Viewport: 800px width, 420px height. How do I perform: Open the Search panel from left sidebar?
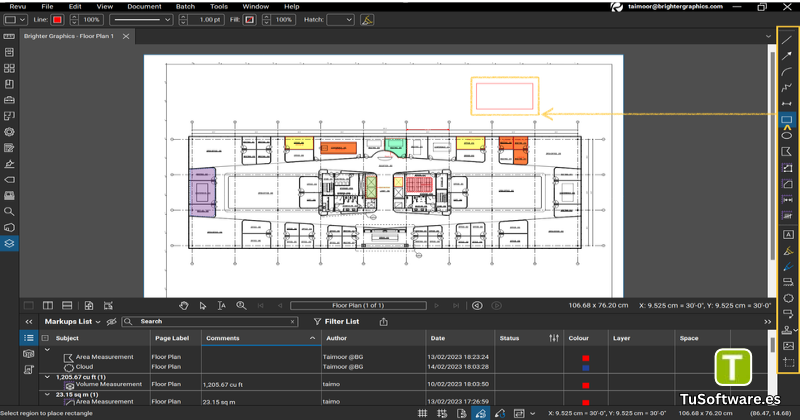9,211
